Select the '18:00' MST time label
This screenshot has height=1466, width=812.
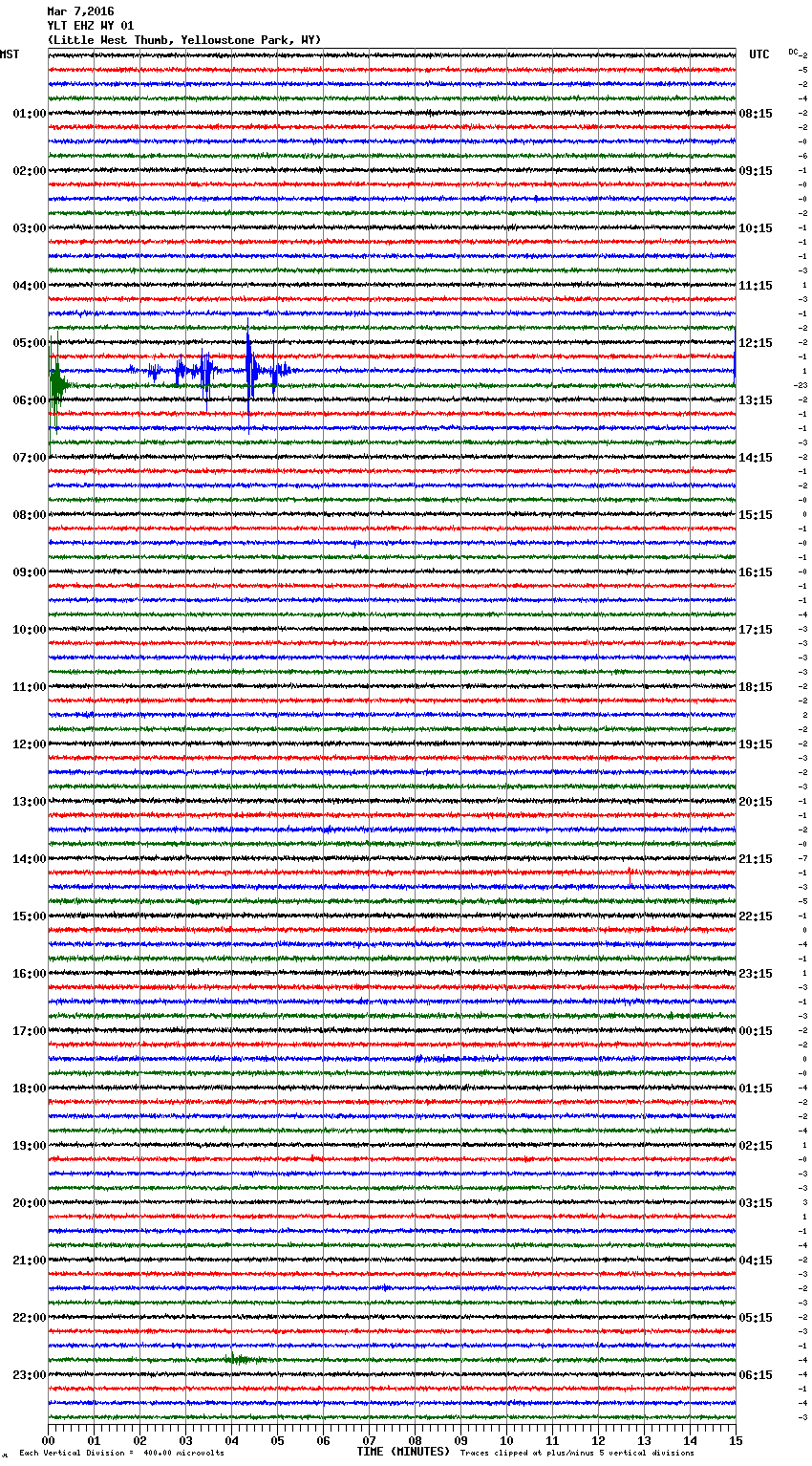click(x=29, y=1089)
